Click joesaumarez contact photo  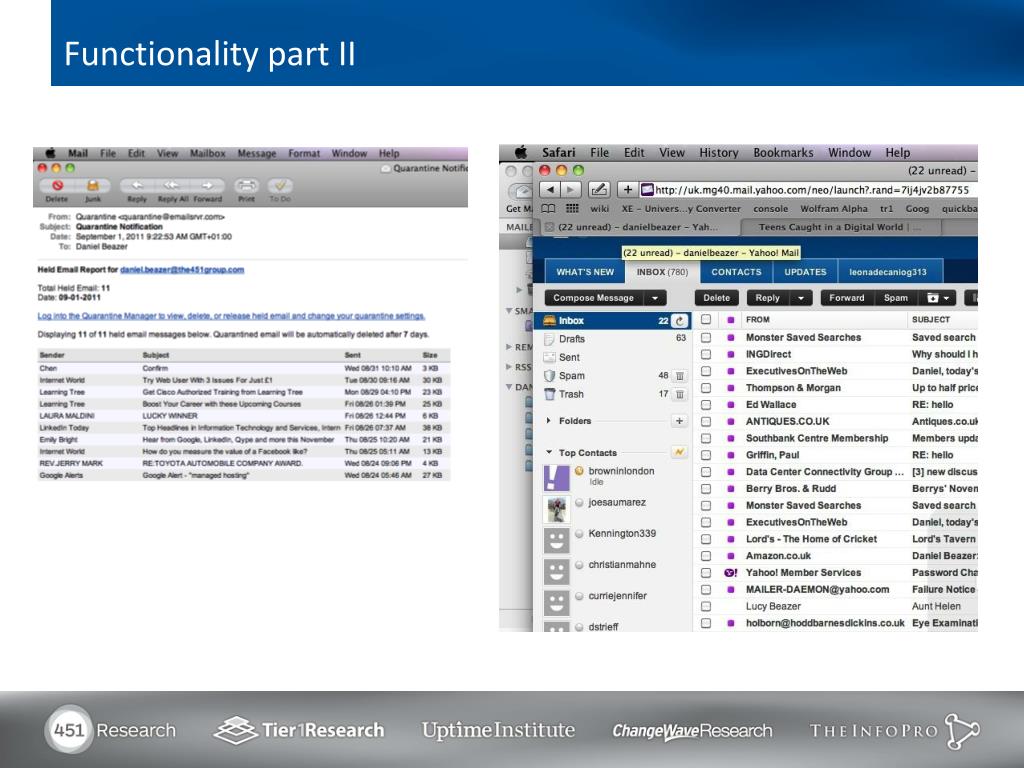(556, 509)
